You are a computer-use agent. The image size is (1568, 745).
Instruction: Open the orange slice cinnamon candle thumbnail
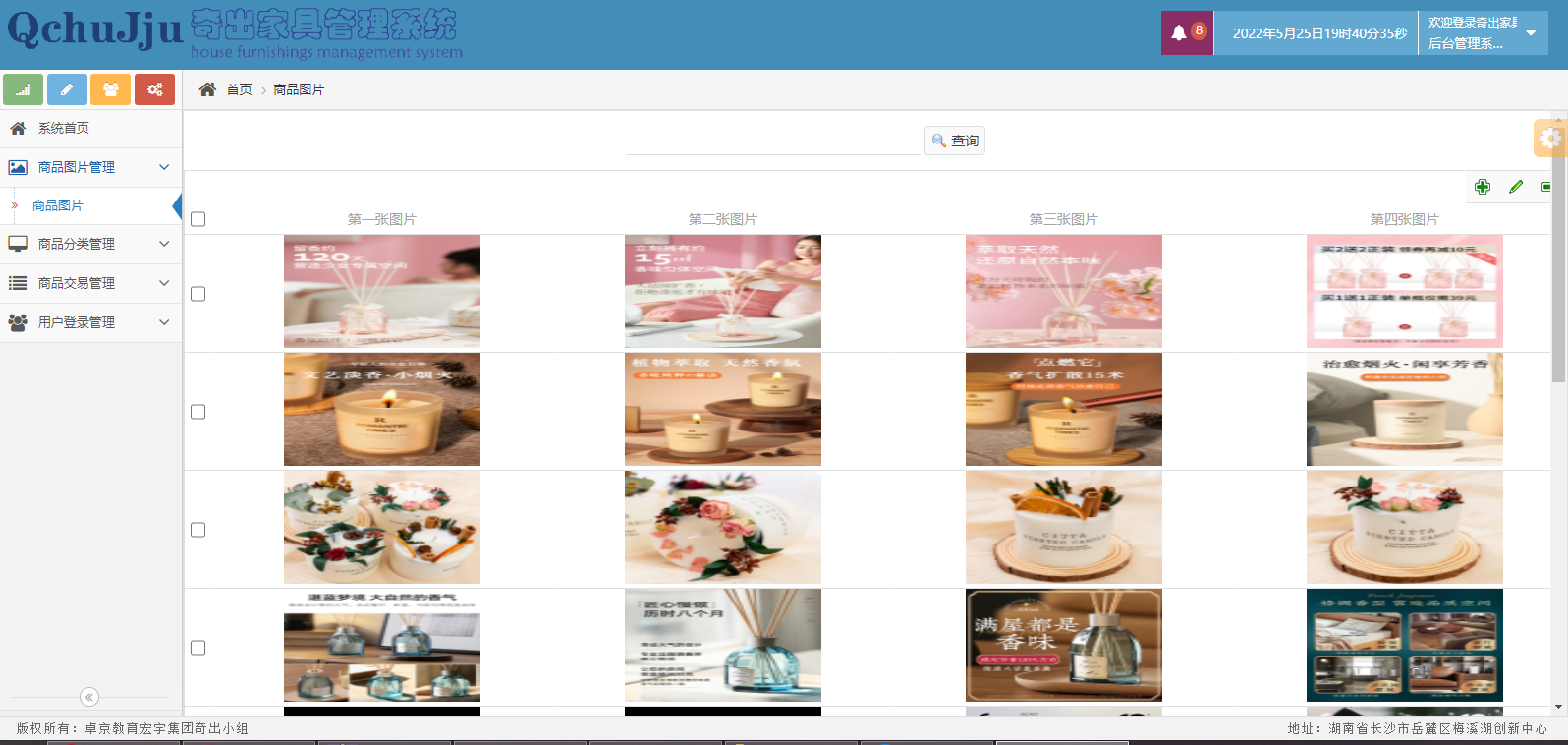coord(1064,527)
